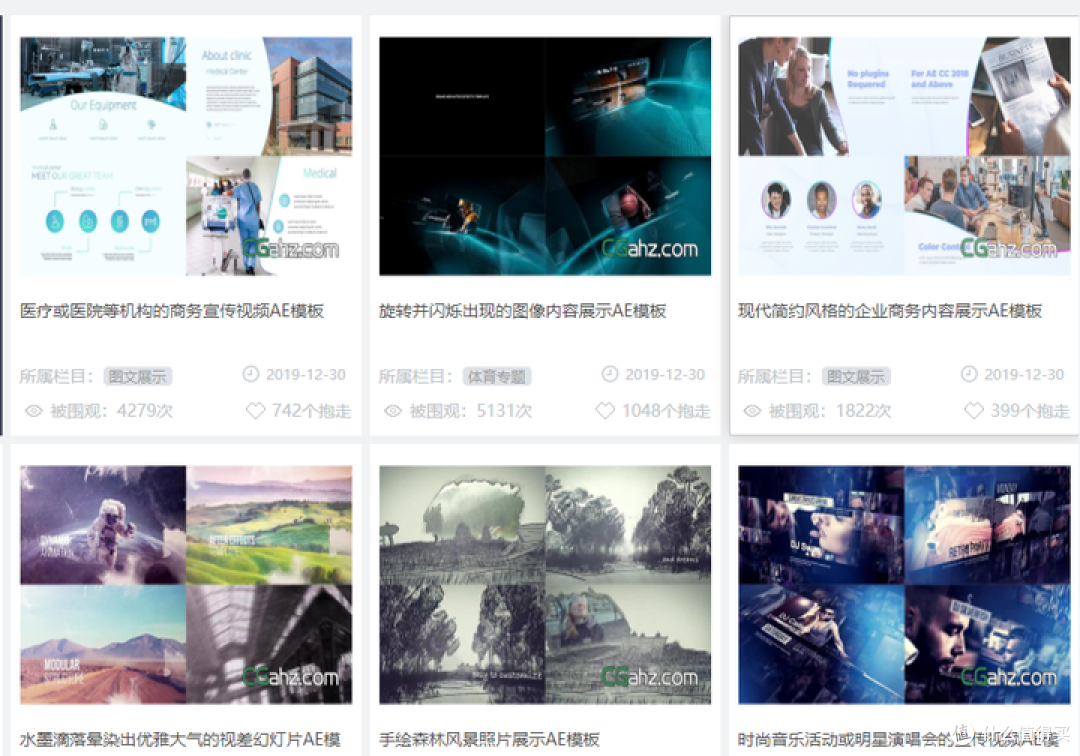Click the 742个抱走 text
This screenshot has height=756, width=1080.
311,411
